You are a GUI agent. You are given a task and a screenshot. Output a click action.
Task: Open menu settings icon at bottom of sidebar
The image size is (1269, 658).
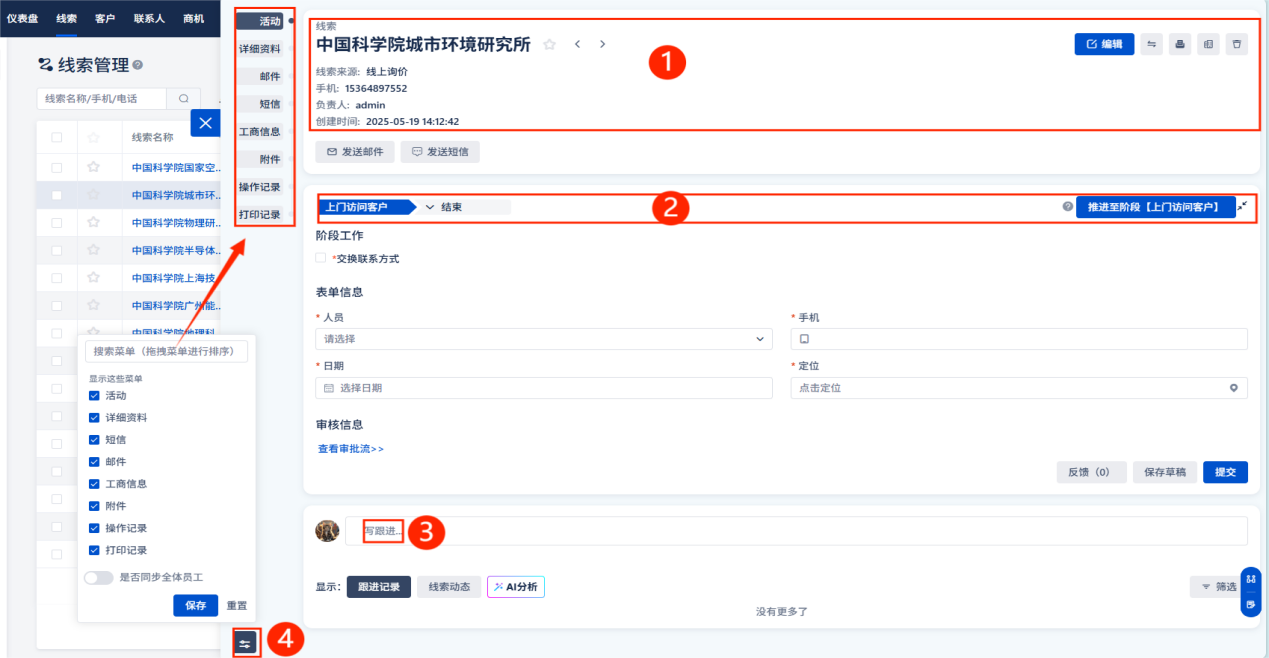point(246,643)
